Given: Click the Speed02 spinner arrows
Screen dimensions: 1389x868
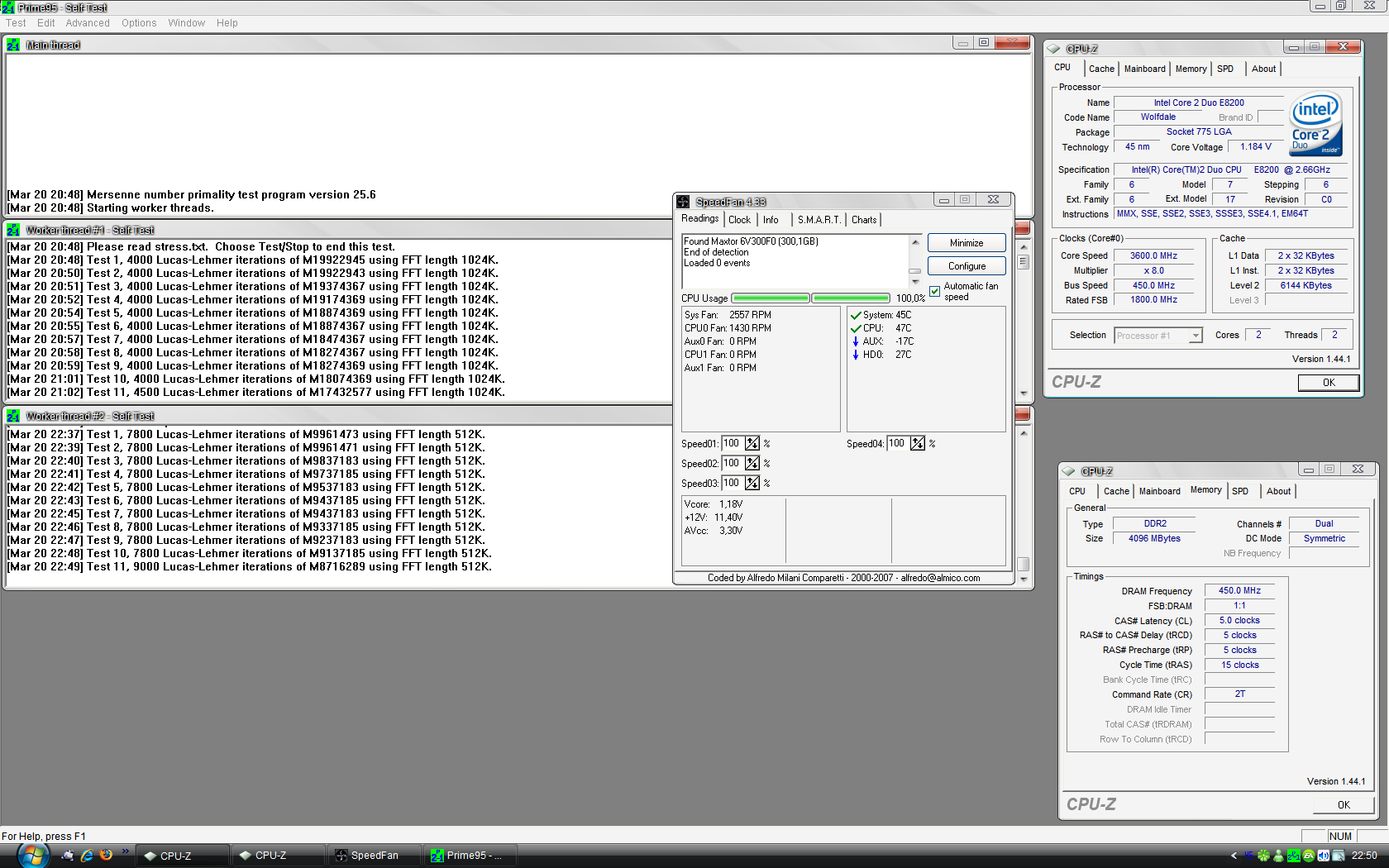Looking at the screenshot, I should 752,464.
